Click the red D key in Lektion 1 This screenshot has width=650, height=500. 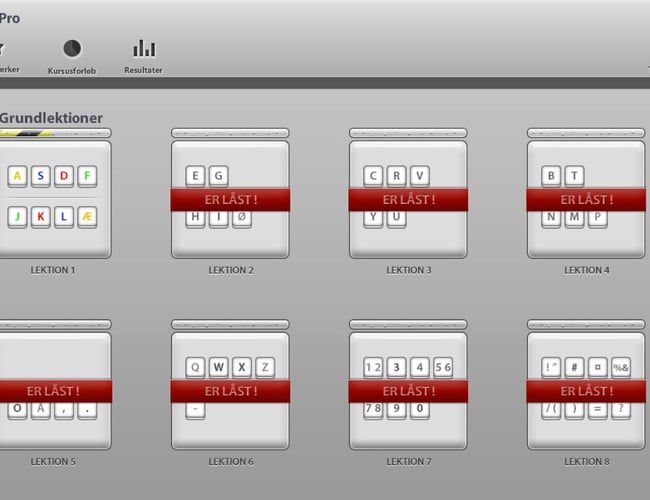coord(64,177)
